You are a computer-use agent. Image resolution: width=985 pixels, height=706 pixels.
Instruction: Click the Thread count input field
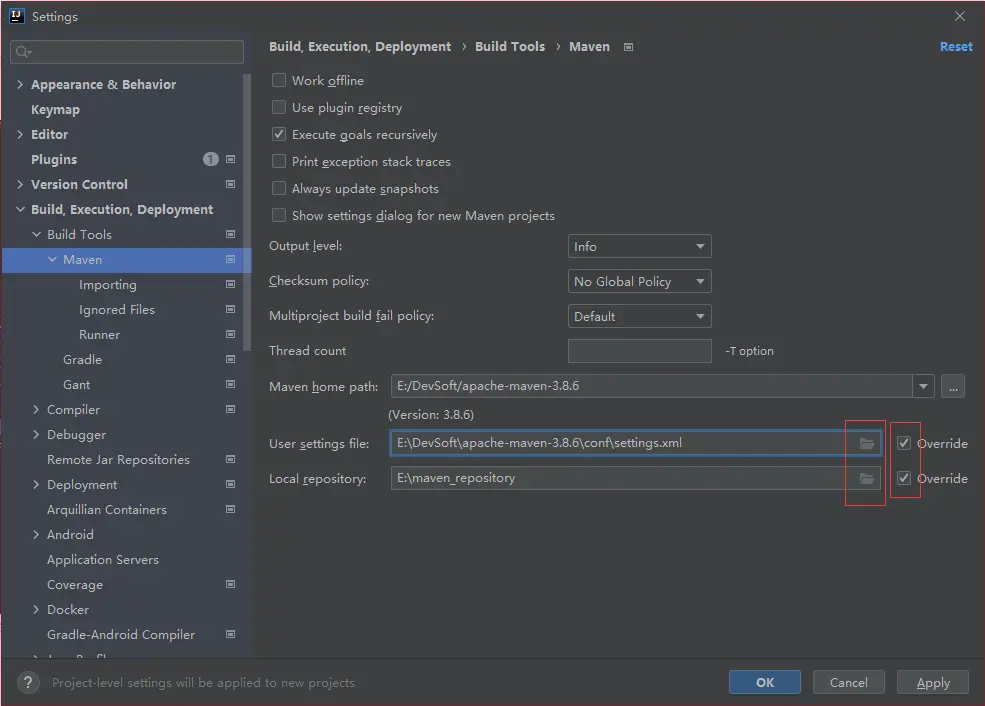(640, 351)
